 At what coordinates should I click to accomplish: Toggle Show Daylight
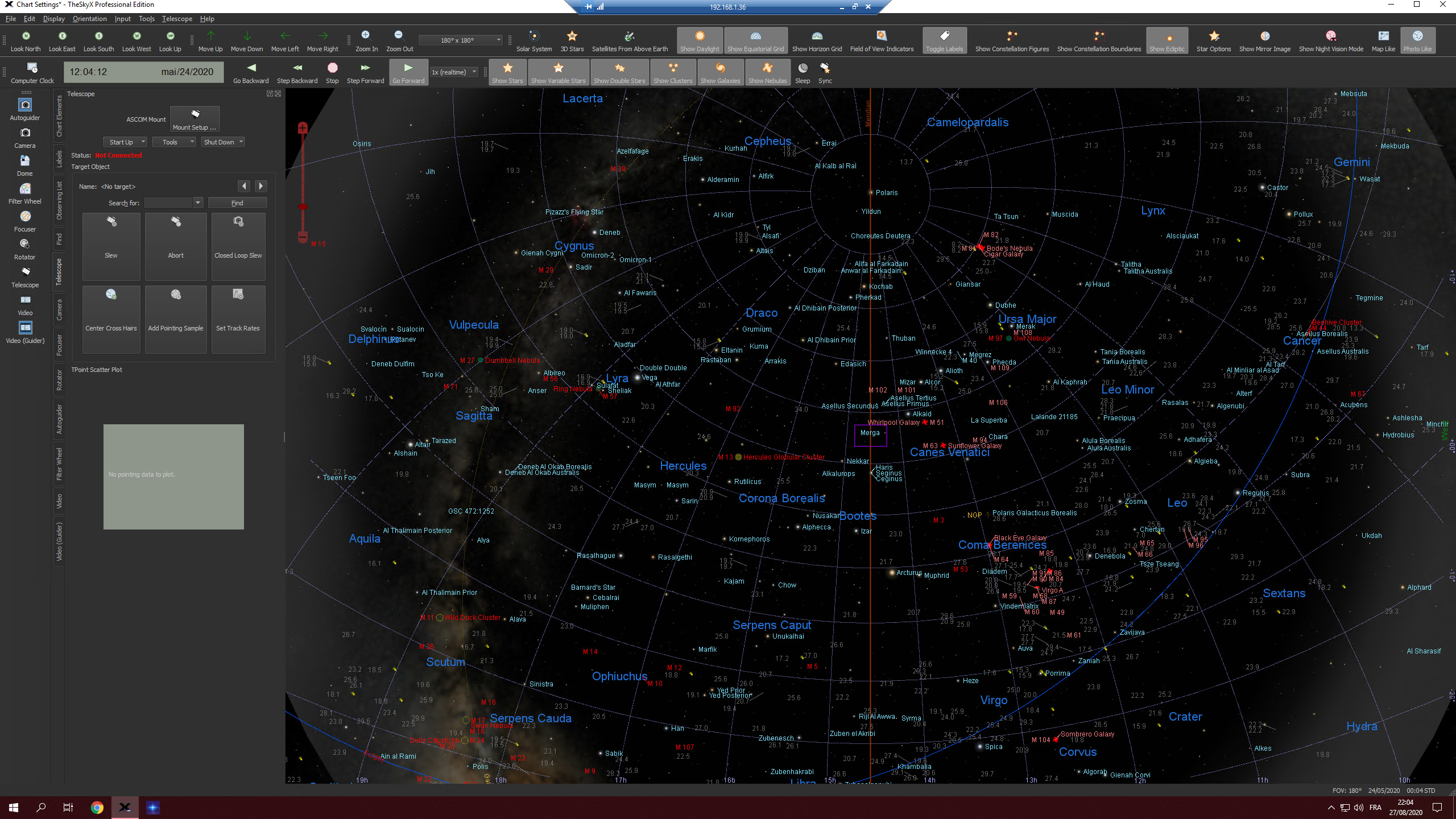point(700,41)
